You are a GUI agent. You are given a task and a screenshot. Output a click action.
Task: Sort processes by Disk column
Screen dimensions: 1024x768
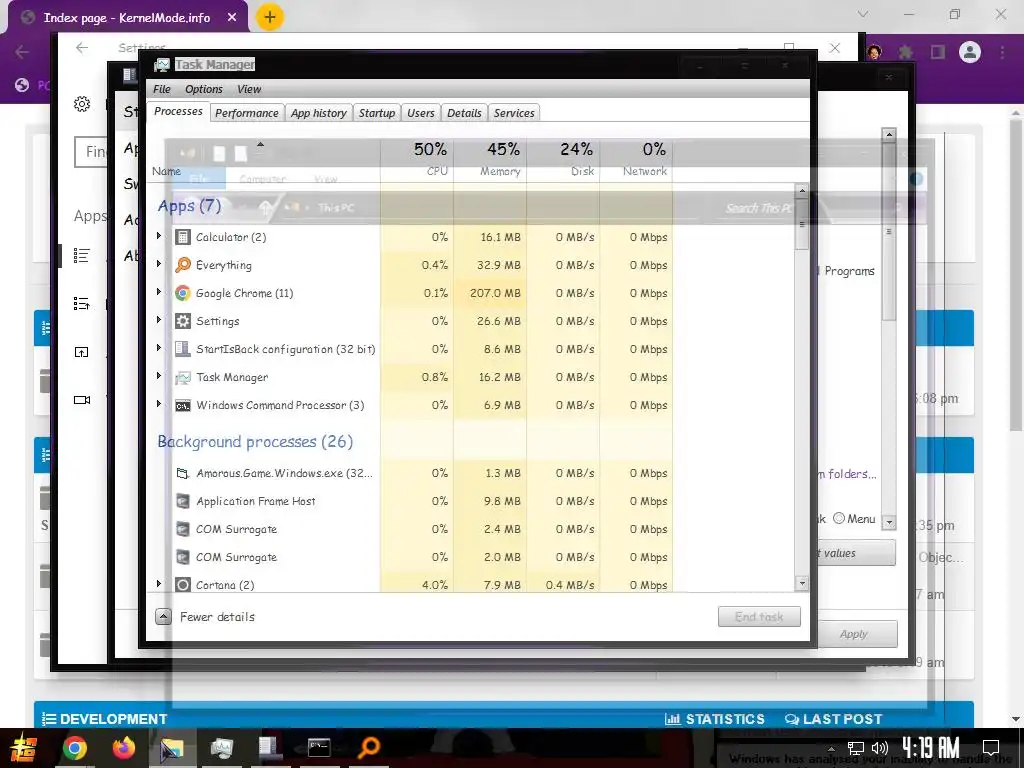coord(564,159)
